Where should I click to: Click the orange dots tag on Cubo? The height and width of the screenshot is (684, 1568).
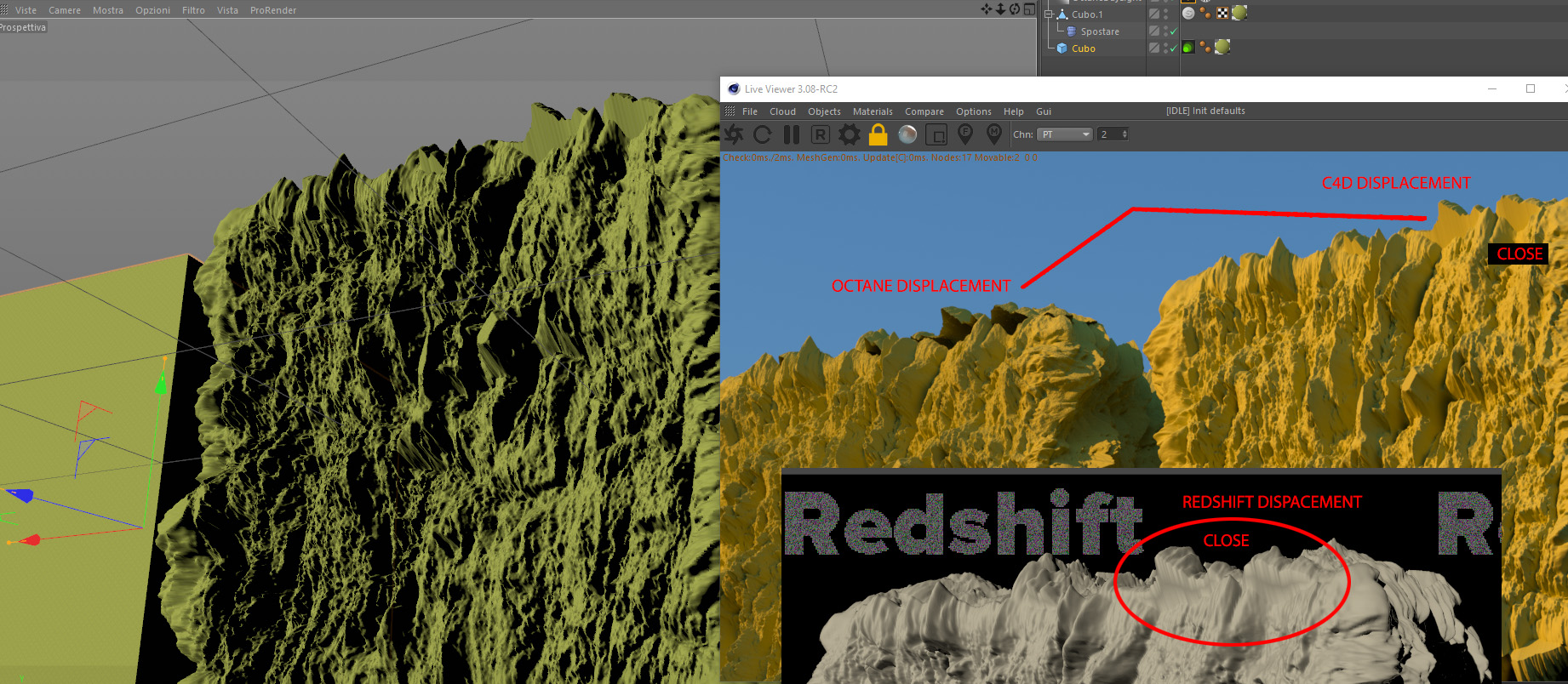(1205, 47)
